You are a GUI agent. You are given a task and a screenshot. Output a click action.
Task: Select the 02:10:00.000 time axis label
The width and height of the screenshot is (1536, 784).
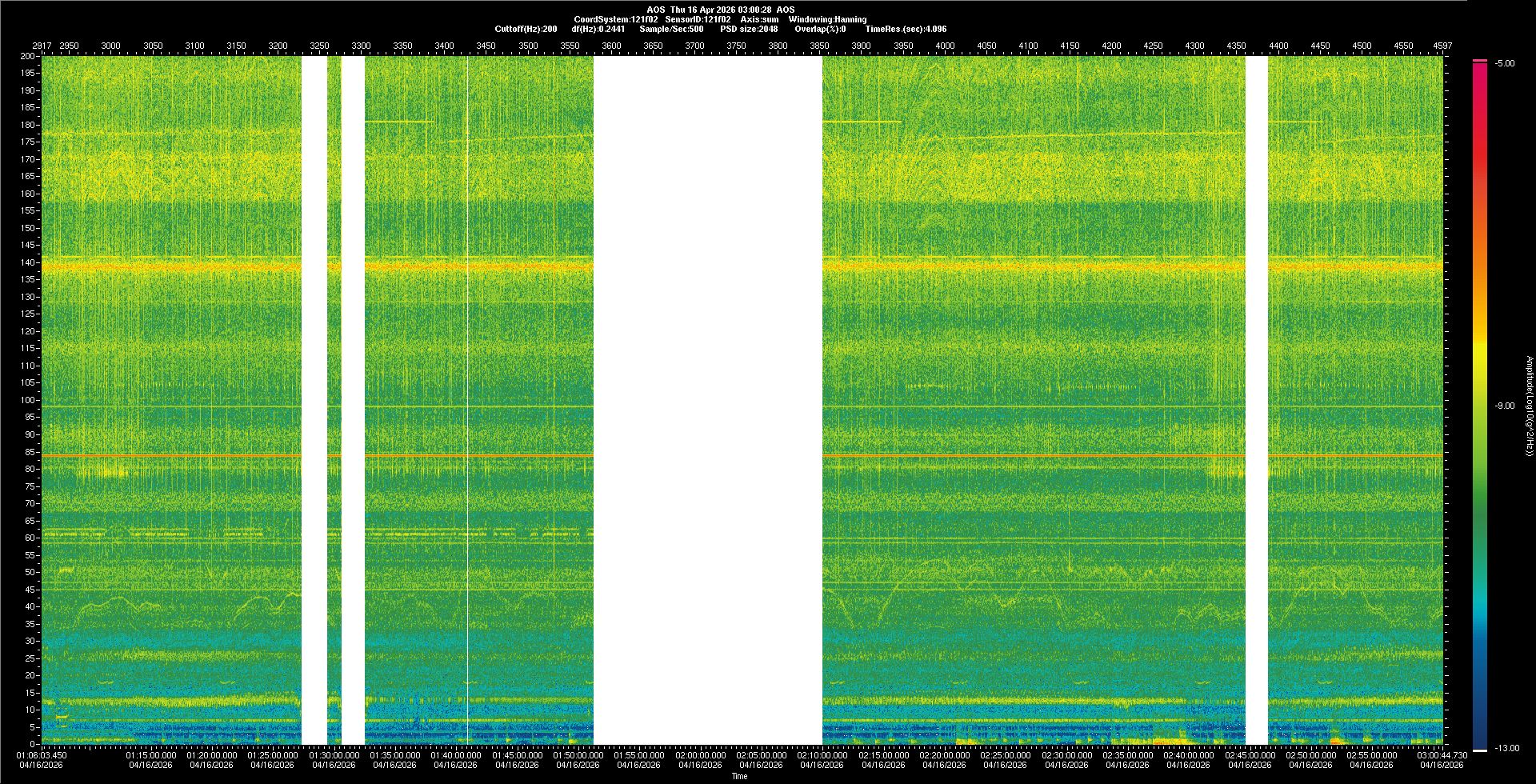[822, 755]
